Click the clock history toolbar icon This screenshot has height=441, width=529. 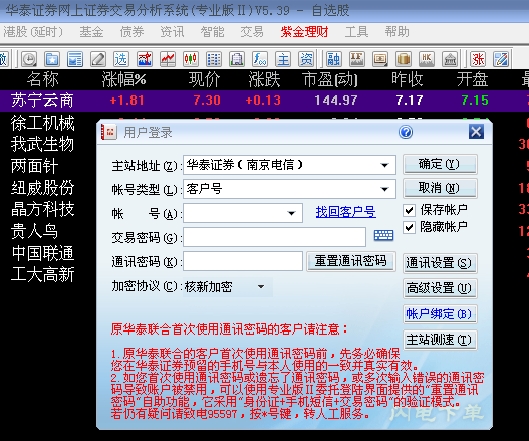tap(29, 59)
